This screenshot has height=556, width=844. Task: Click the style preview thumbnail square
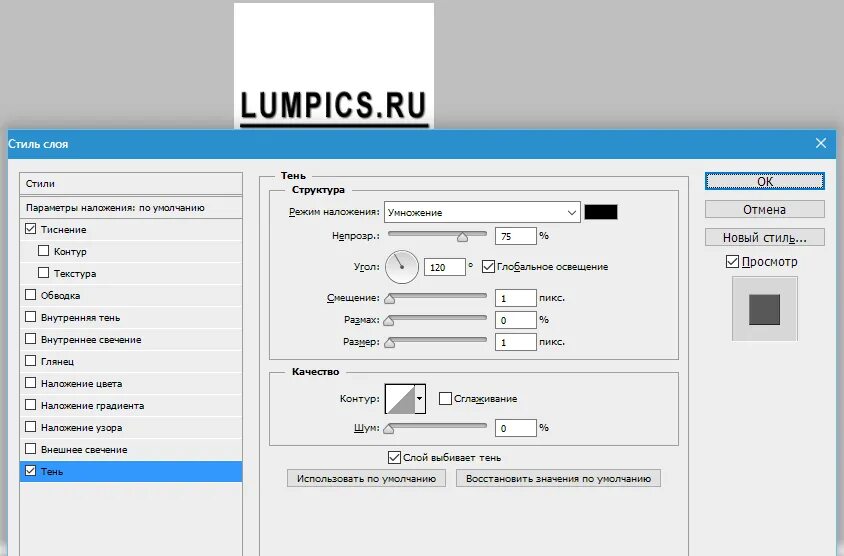[764, 309]
